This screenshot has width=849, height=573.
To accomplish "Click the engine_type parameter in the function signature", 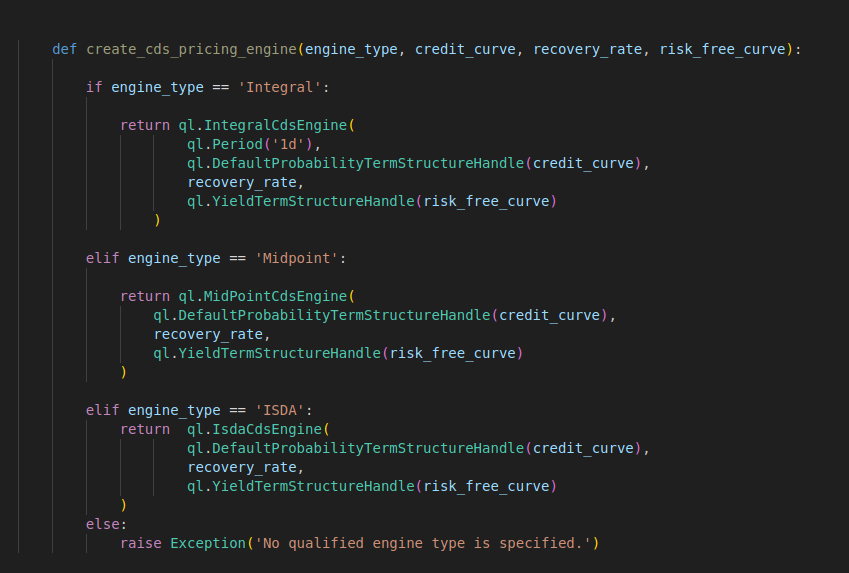I will 351,49.
